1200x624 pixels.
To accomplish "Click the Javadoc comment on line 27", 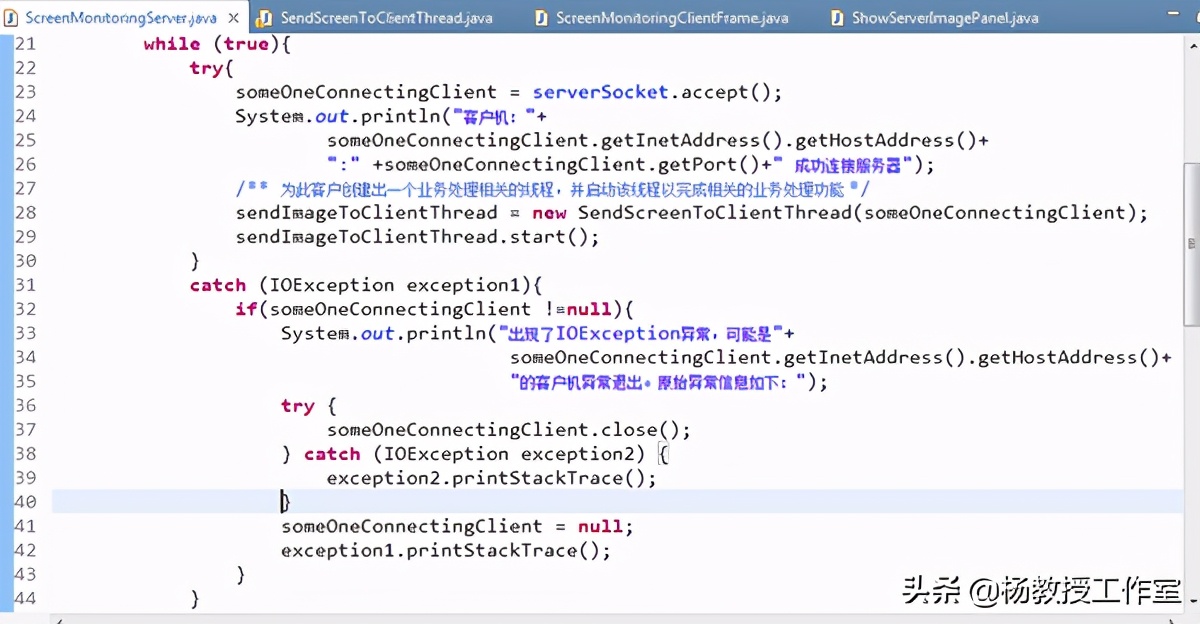I will pos(553,189).
